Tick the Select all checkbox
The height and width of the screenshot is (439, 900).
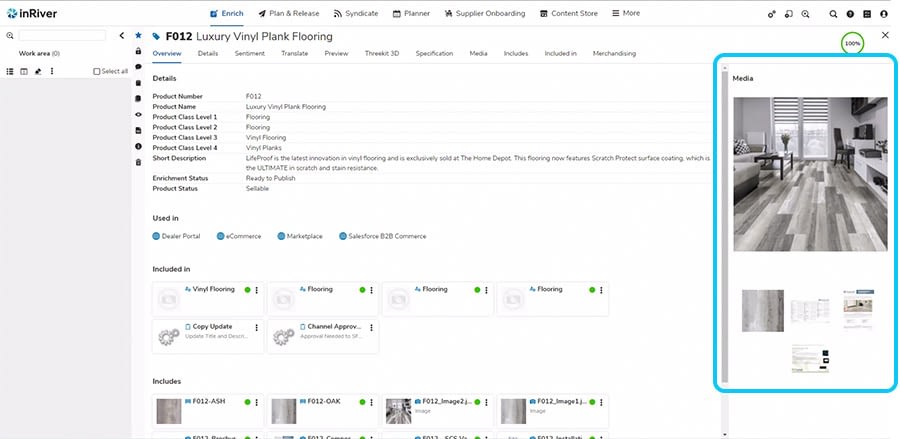tap(96, 72)
